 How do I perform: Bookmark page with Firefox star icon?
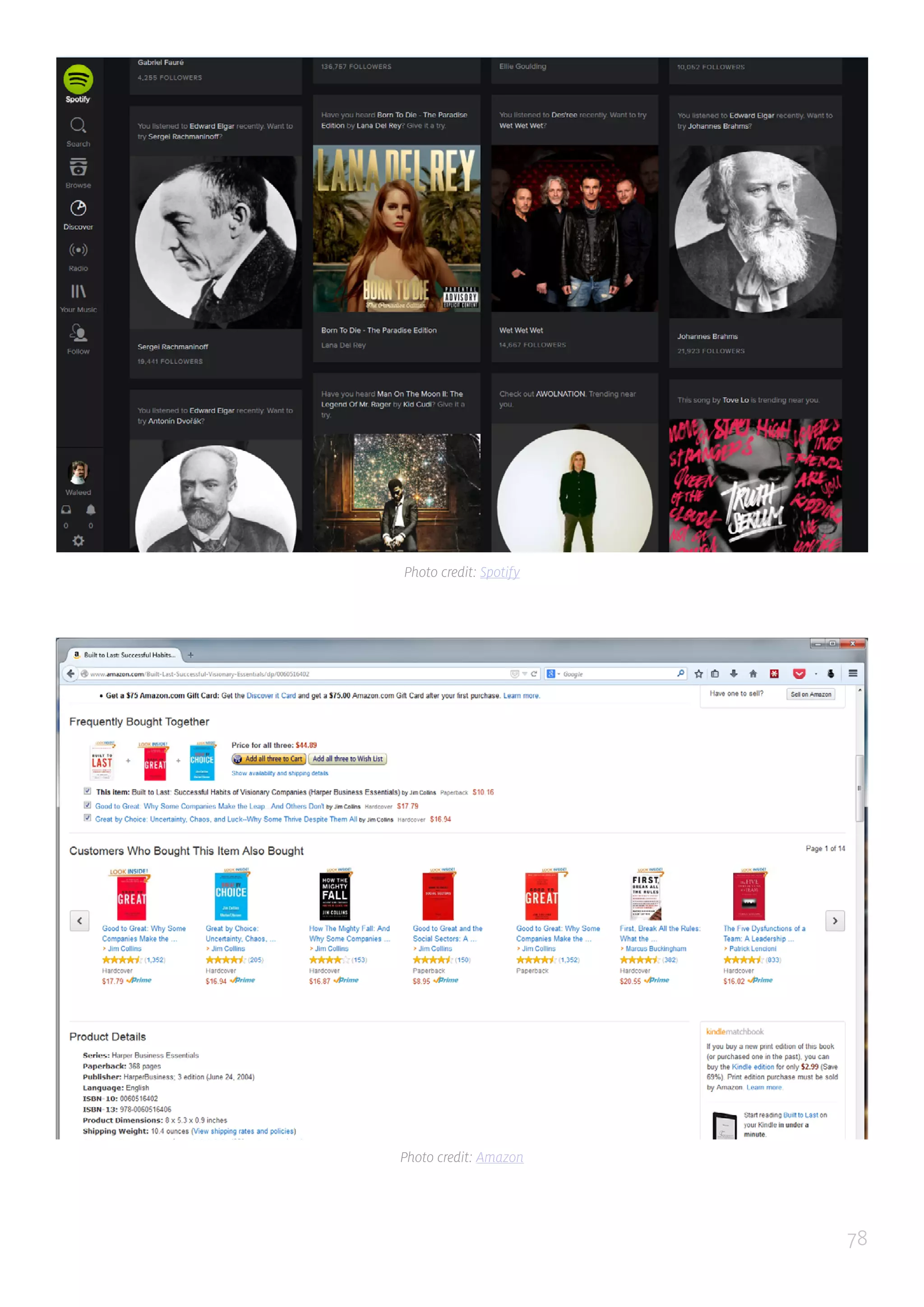point(699,674)
